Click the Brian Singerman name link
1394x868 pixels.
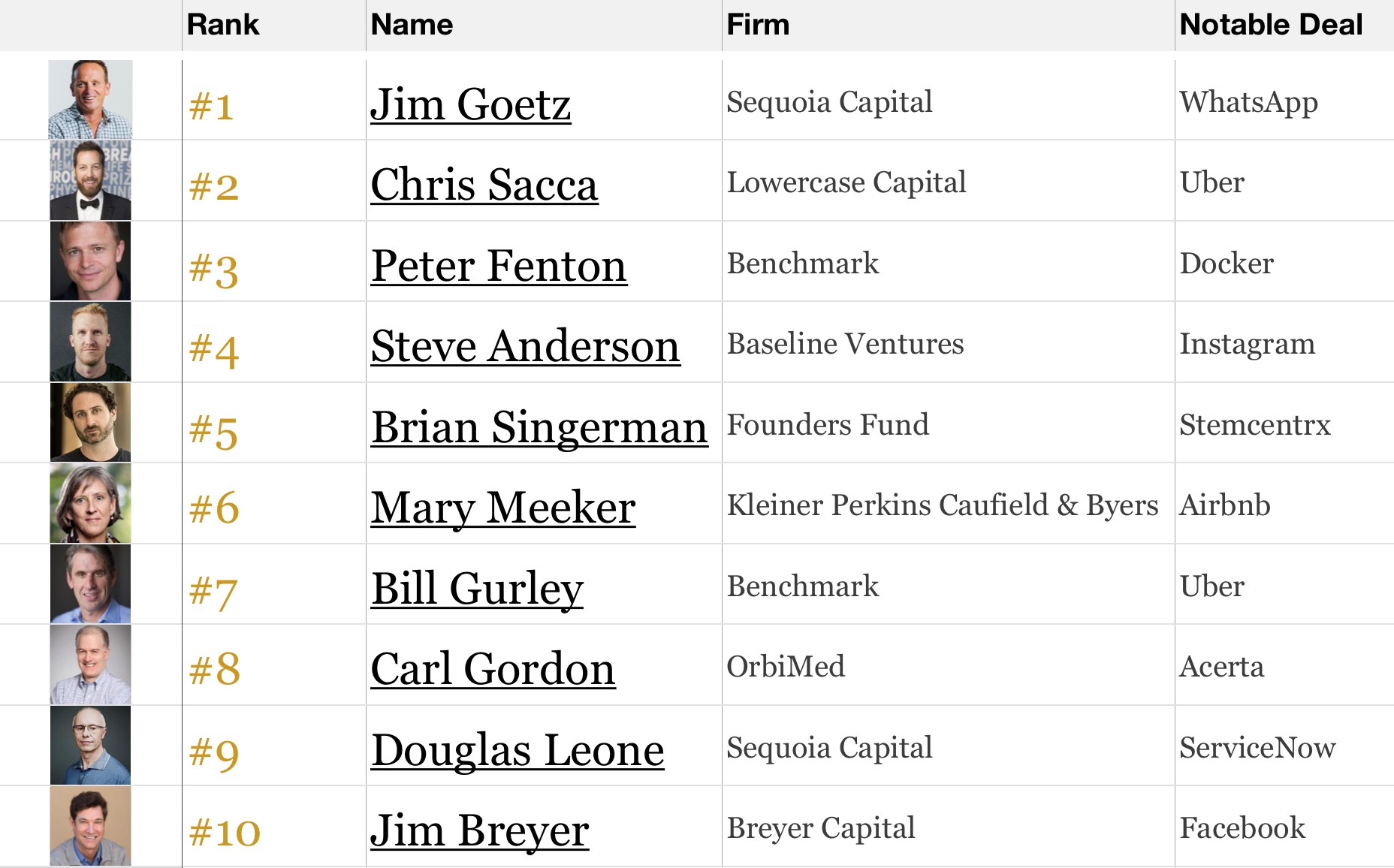(539, 427)
